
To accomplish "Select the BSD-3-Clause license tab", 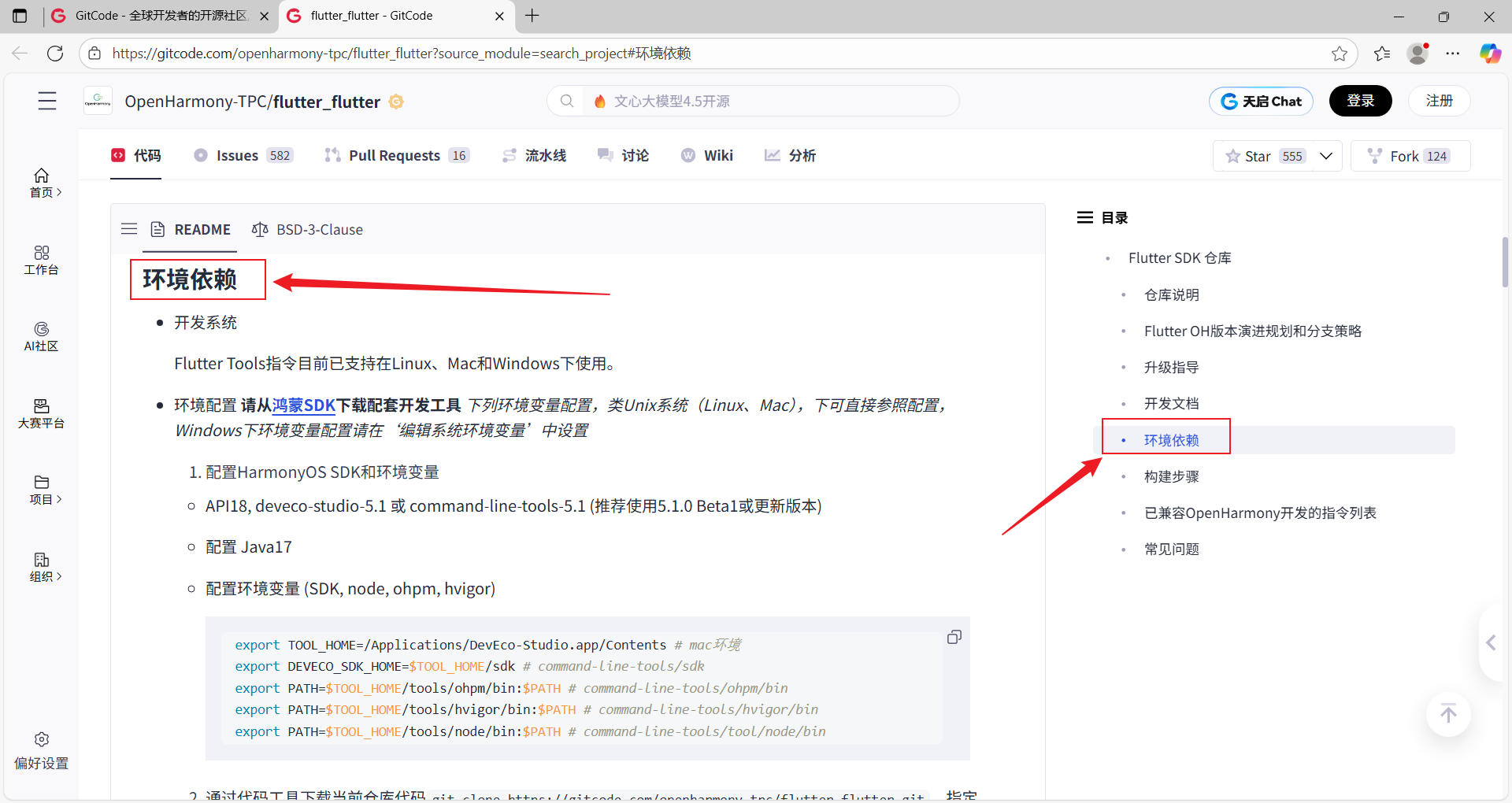I will click(307, 229).
